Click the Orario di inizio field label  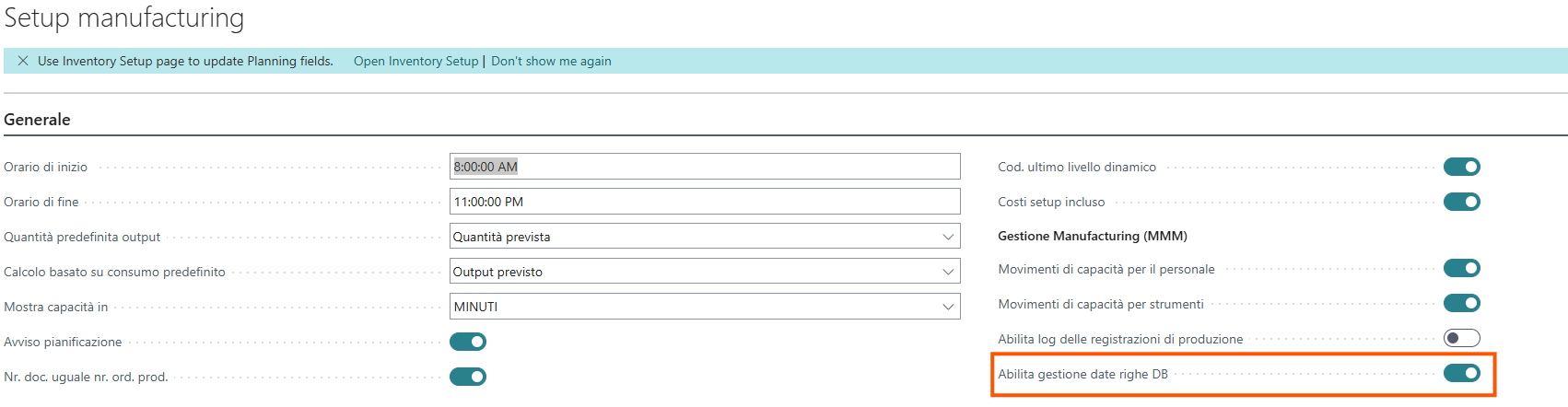[x=46, y=167]
